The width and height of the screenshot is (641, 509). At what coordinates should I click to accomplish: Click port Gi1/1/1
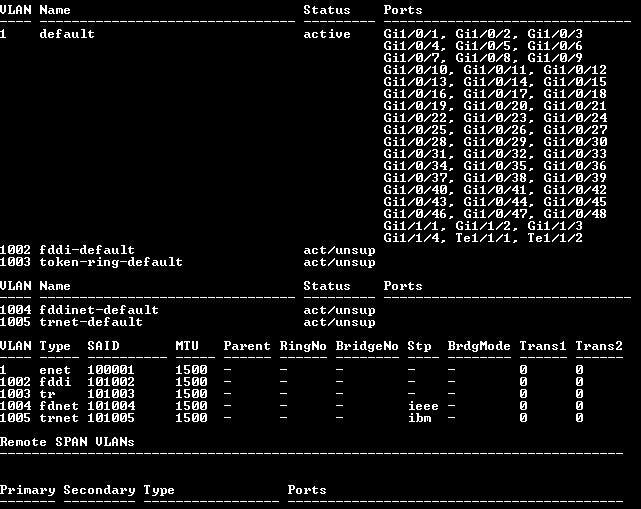411,226
